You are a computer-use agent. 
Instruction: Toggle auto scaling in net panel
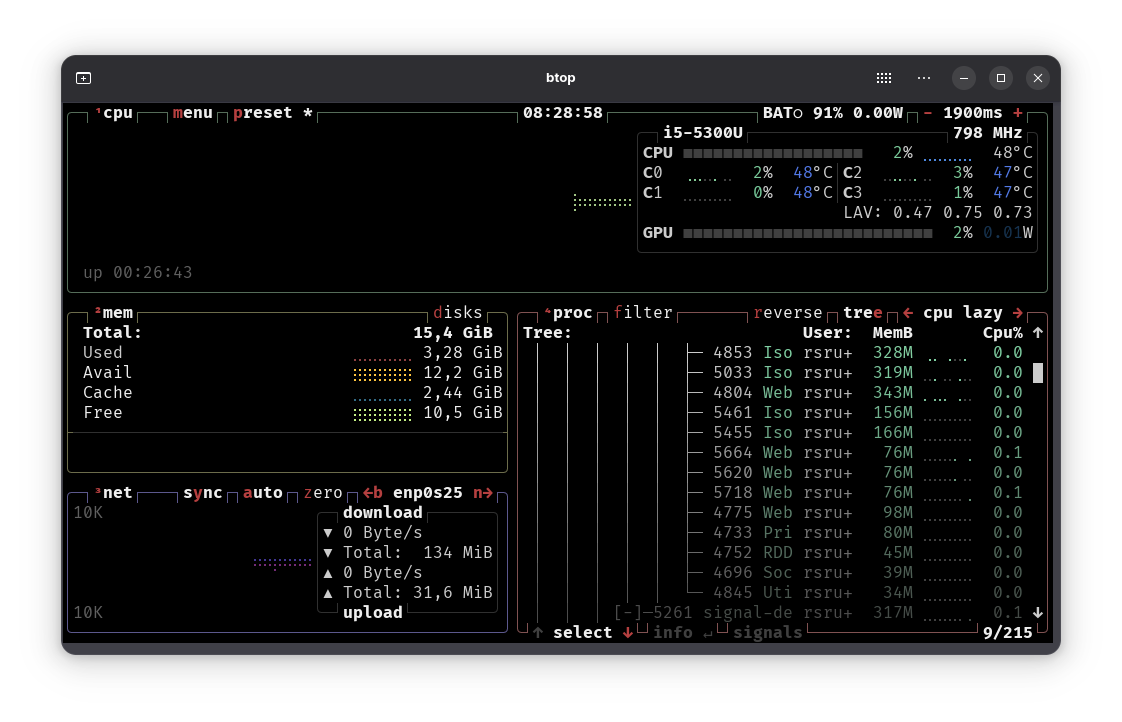click(x=263, y=493)
